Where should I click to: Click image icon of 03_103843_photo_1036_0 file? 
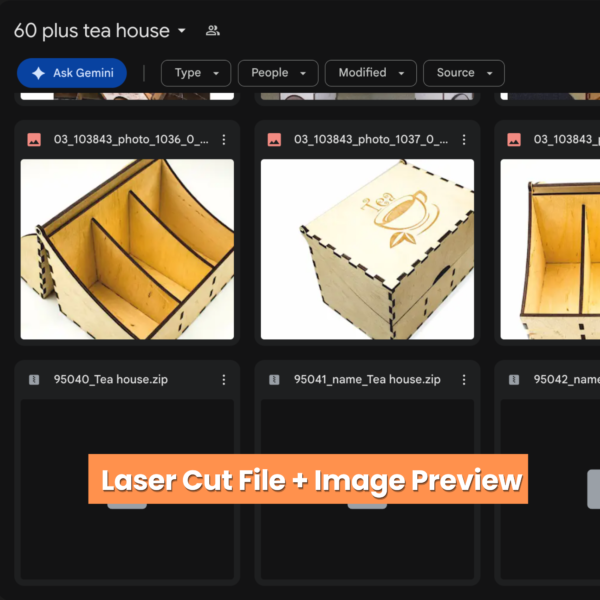click(34, 140)
